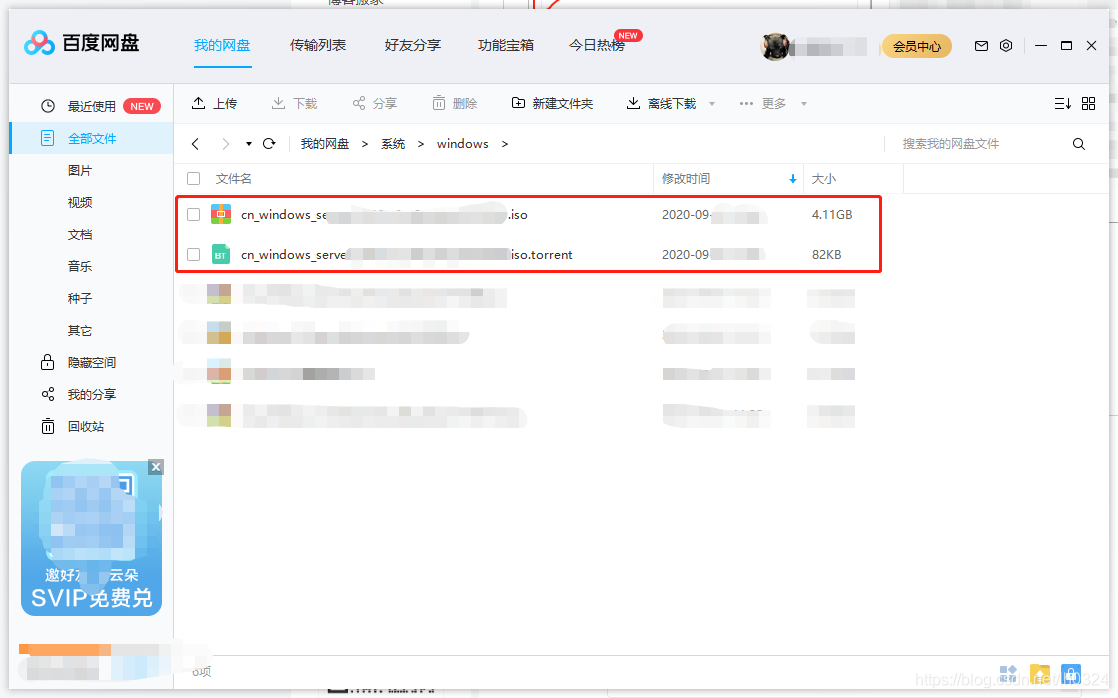Viewport: 1118px width, 698px height.
Task: Focus the 搜索我的网盘文件 search field
Action: (x=978, y=144)
